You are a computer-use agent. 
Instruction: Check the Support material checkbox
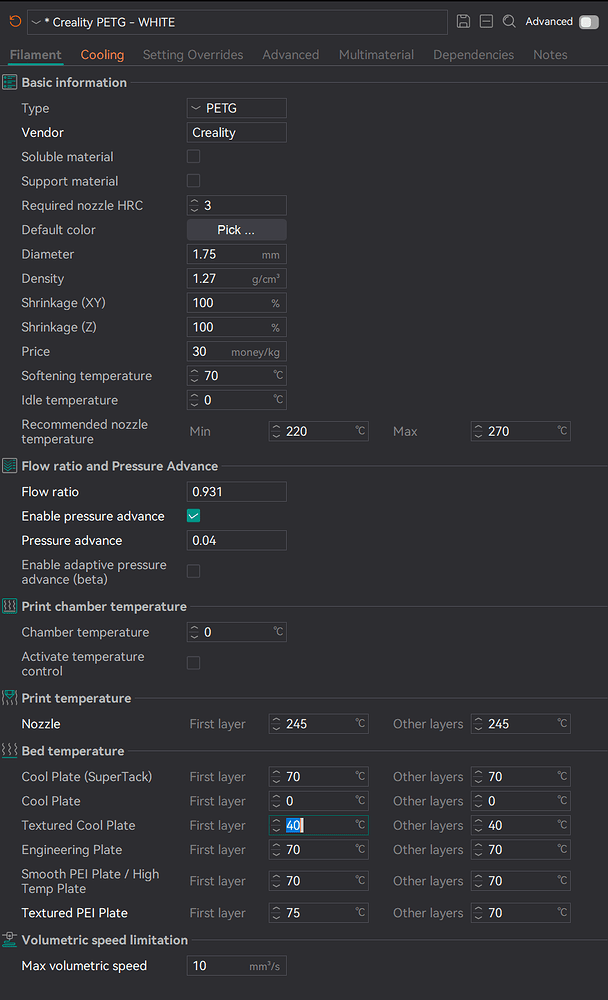193,180
